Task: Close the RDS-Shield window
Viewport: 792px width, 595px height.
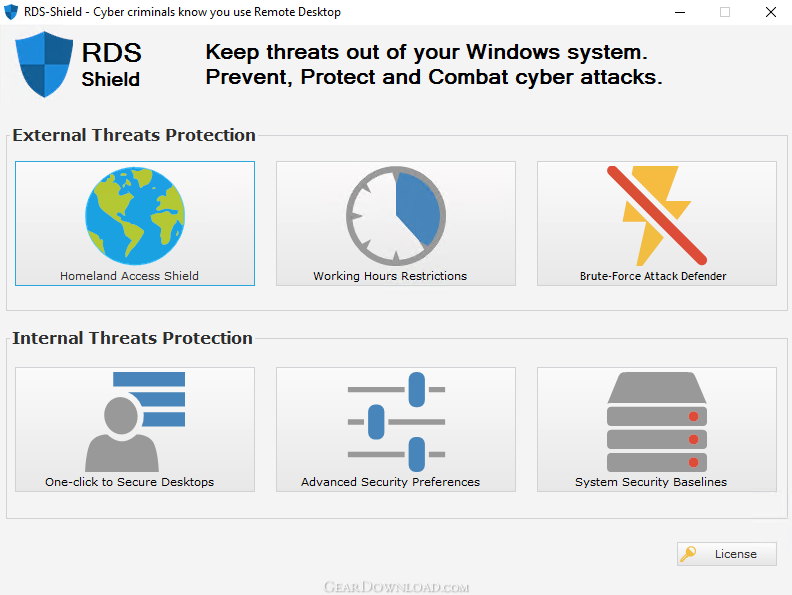Action: 770,12
